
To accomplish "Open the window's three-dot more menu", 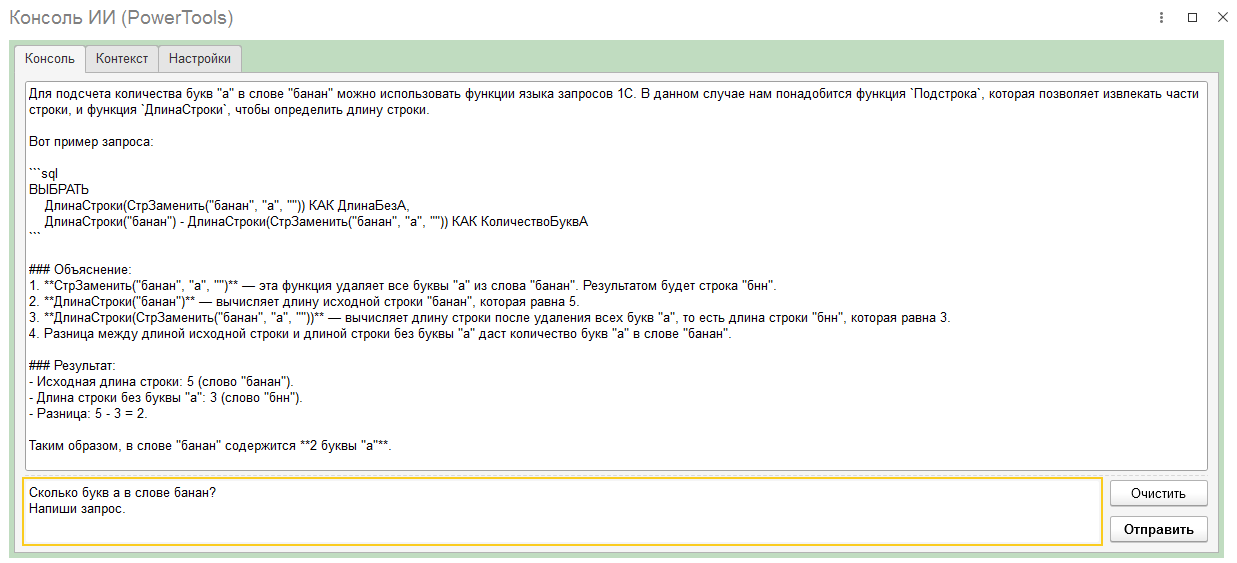I will pyautogui.click(x=1161, y=18).
